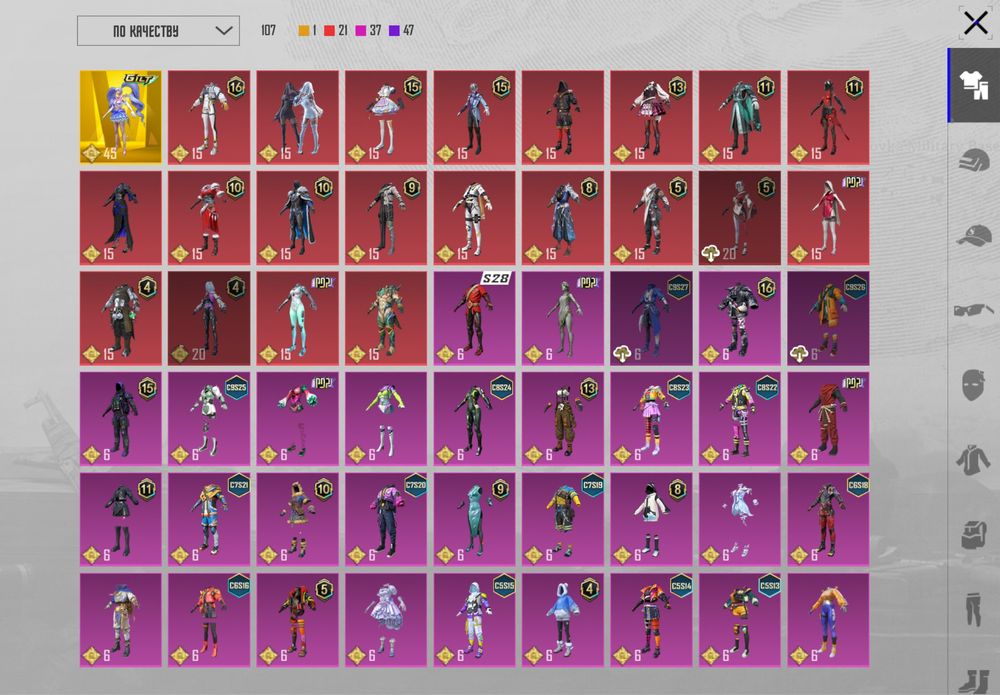1000x695 pixels.
Task: Select the red outfit with level 8 badge
Action: click(x=562, y=218)
